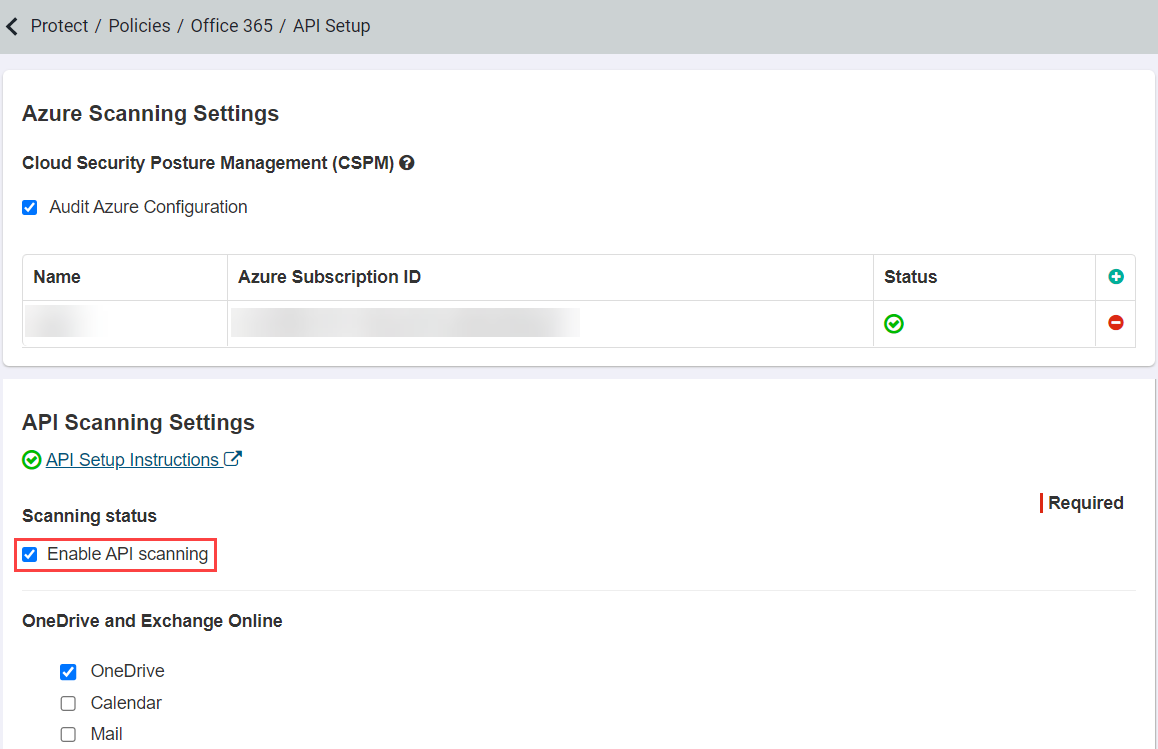The image size is (1158, 749).
Task: Click the Azure Subscription ID column header
Action: point(329,277)
